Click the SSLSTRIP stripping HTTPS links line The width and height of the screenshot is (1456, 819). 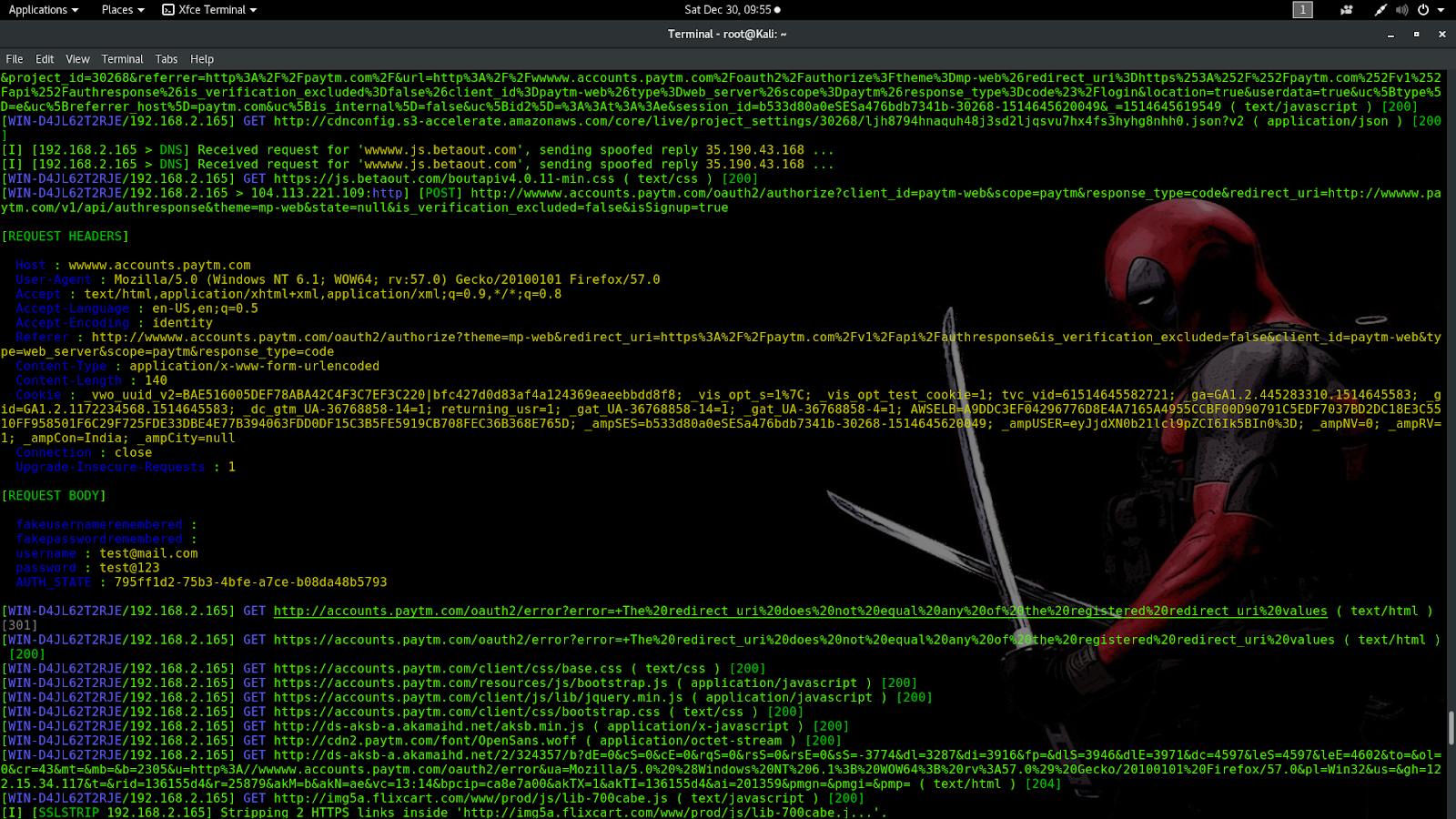tap(444, 813)
